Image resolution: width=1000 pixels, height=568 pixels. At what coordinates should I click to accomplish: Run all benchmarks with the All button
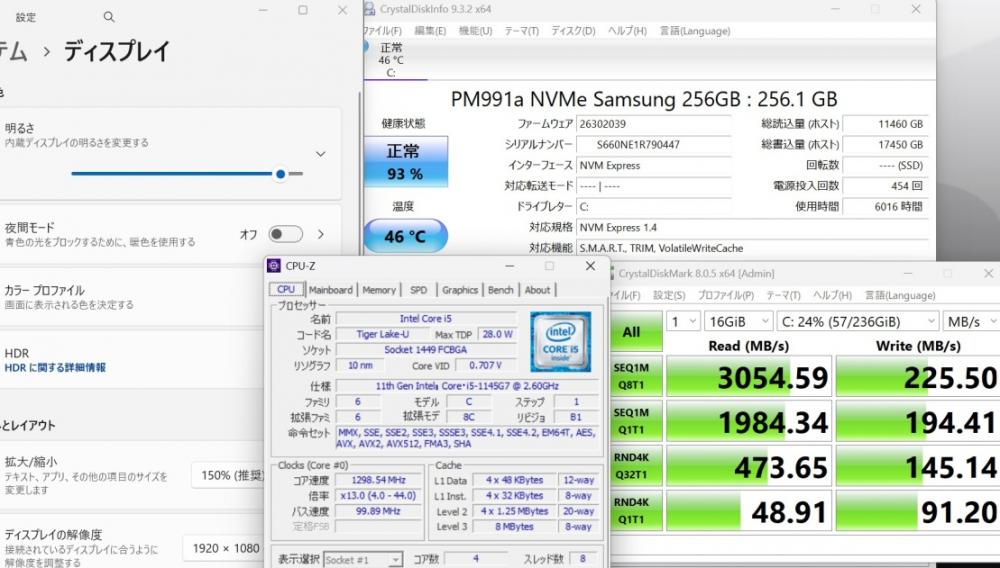click(632, 331)
